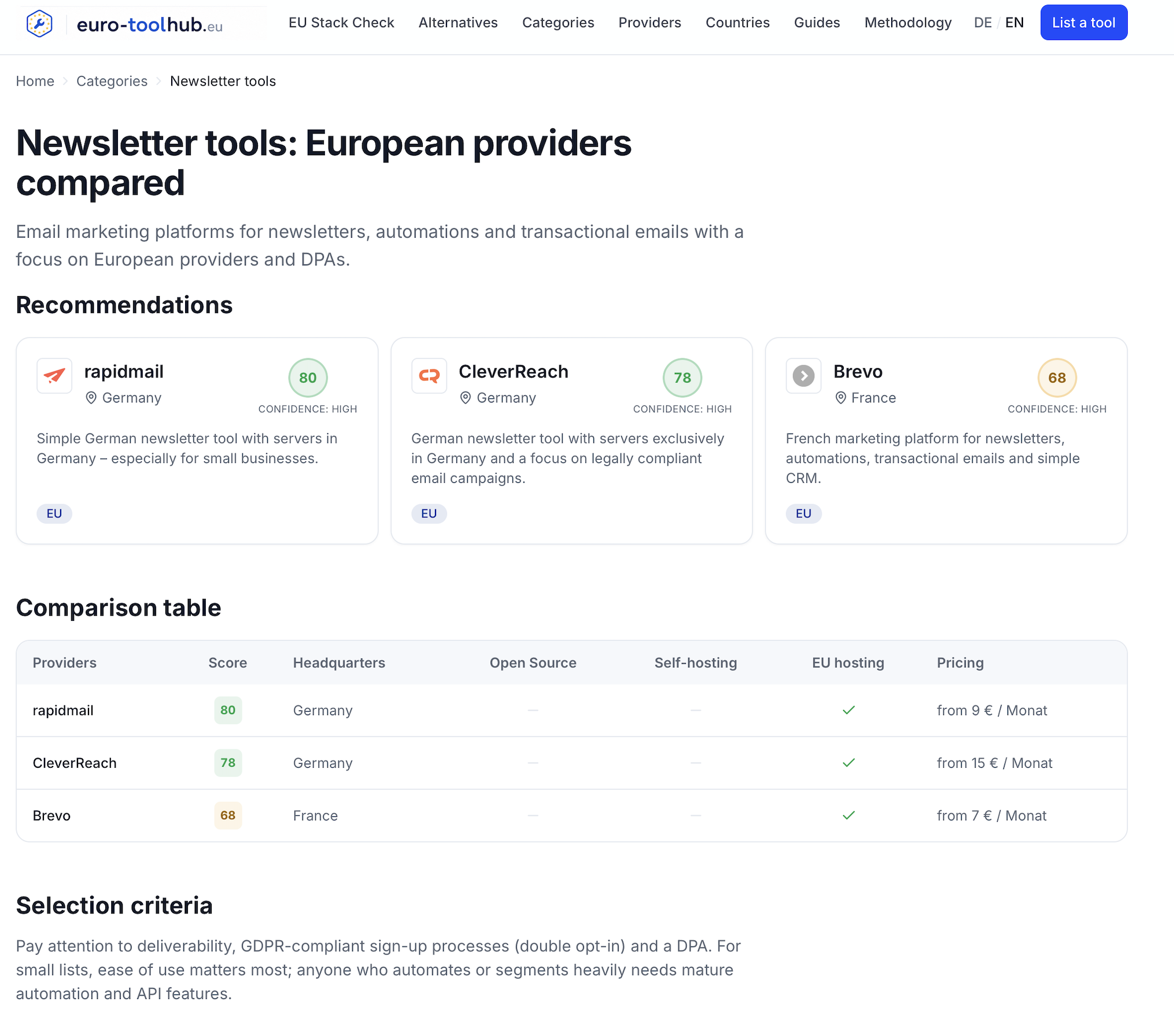Click rapidmail's 80 score circle

pyautogui.click(x=308, y=378)
